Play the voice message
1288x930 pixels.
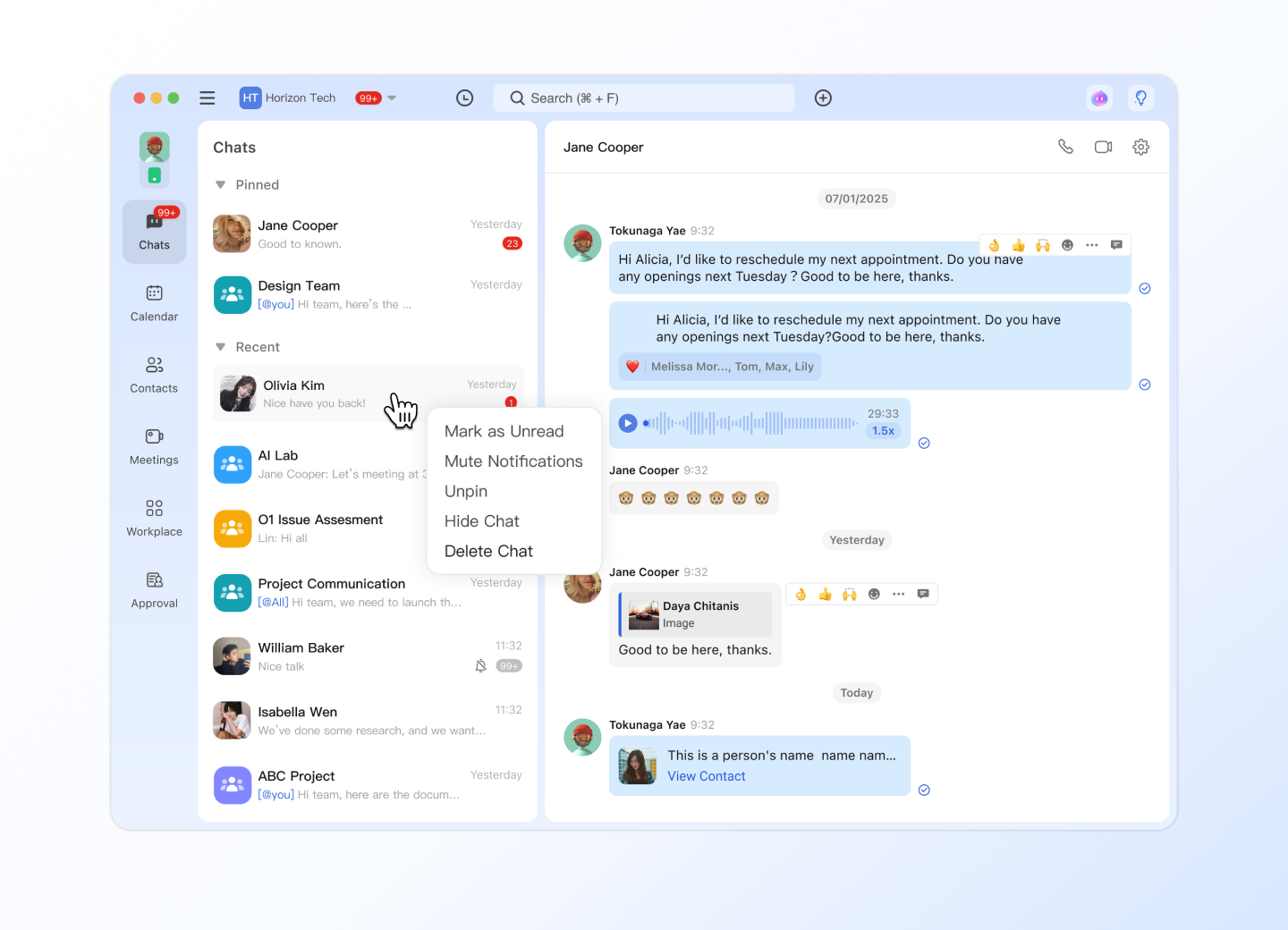[x=628, y=423]
